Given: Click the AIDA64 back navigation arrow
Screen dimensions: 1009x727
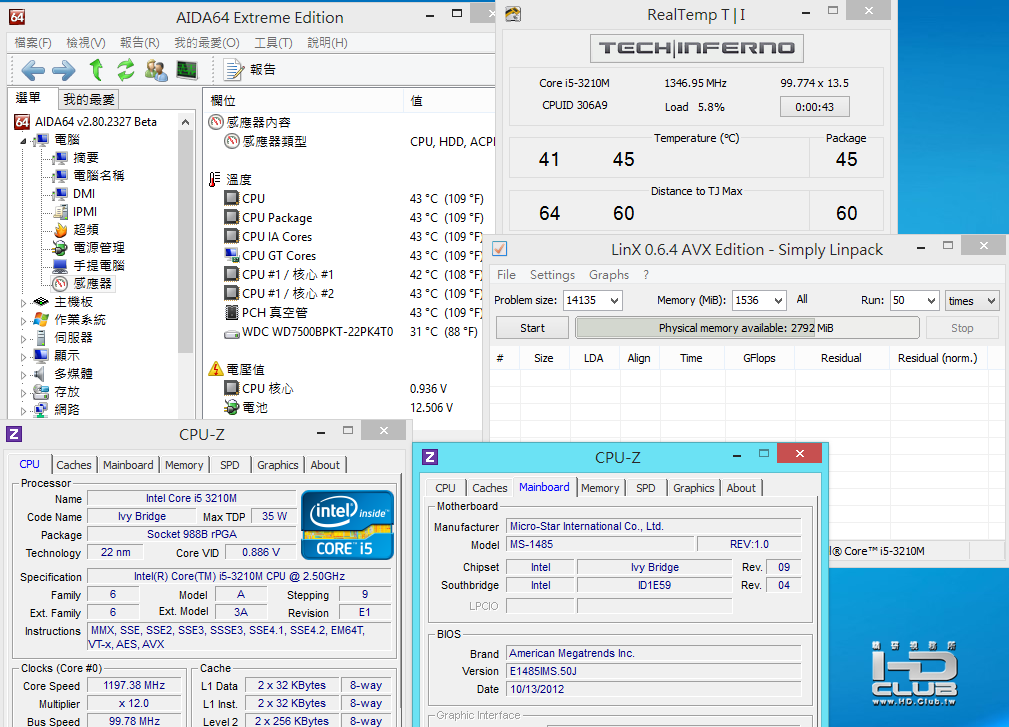Looking at the screenshot, I should point(33,70).
